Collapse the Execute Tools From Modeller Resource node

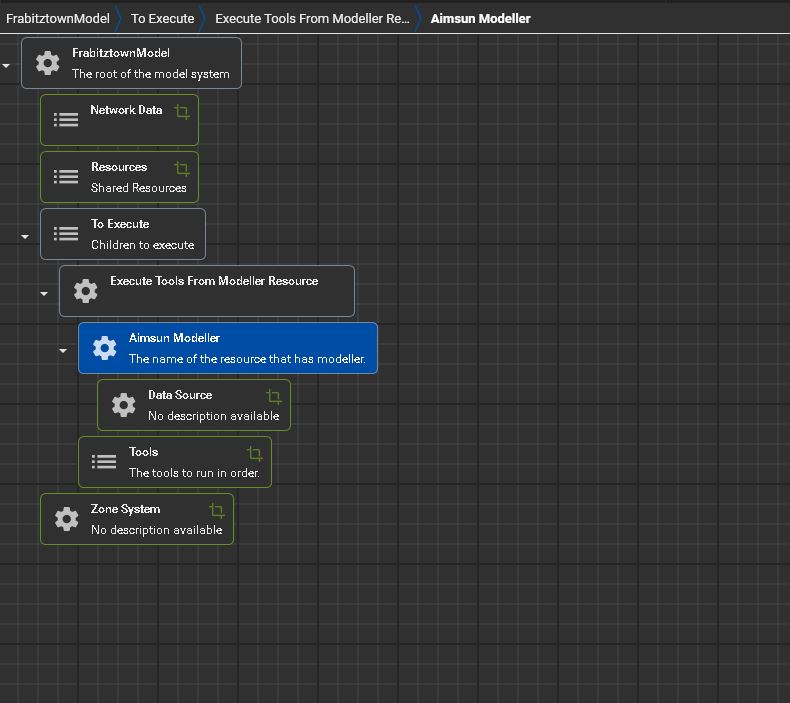coord(44,293)
